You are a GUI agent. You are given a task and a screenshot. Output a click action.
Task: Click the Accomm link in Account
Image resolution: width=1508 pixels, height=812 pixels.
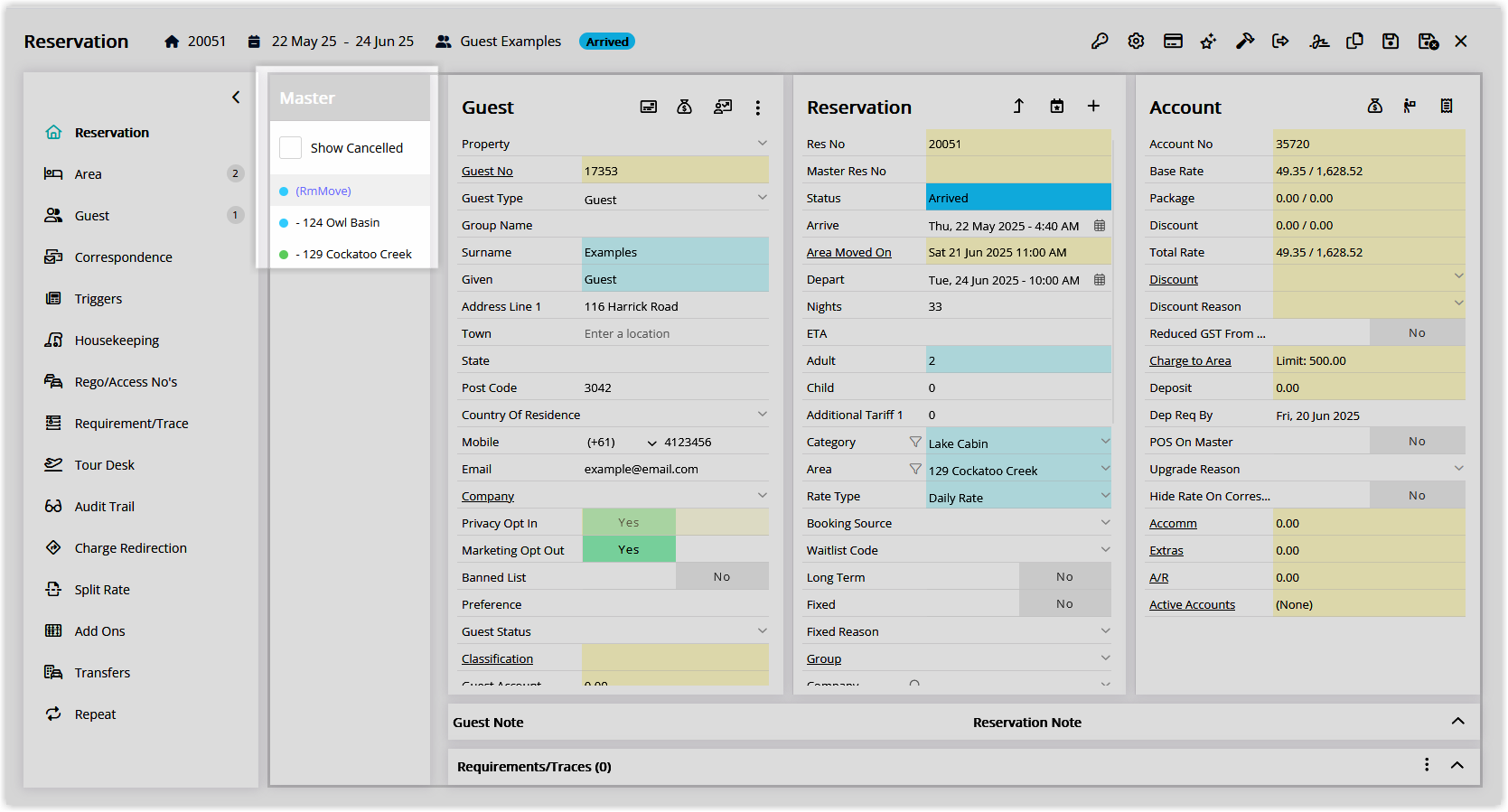click(1173, 524)
